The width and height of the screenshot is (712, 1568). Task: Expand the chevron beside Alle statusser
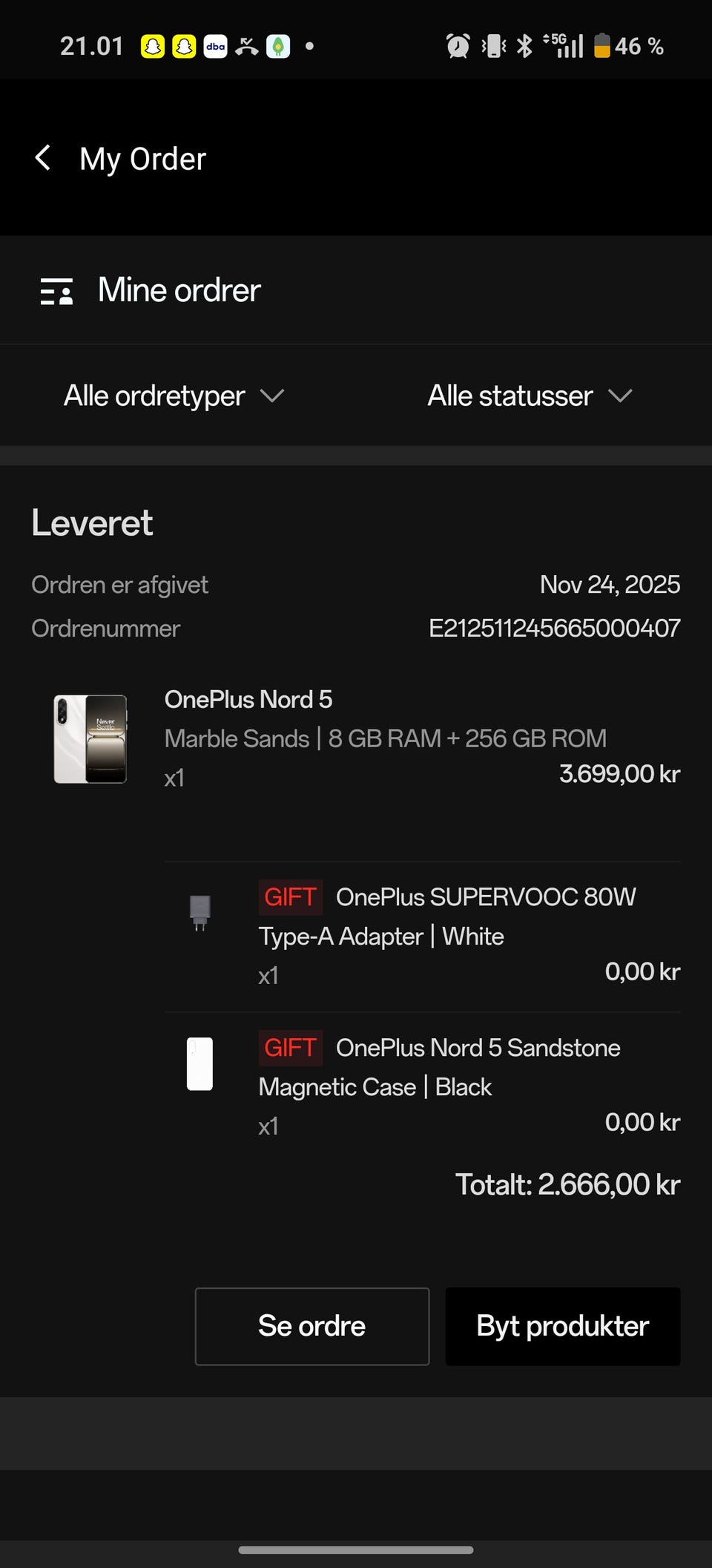point(620,396)
